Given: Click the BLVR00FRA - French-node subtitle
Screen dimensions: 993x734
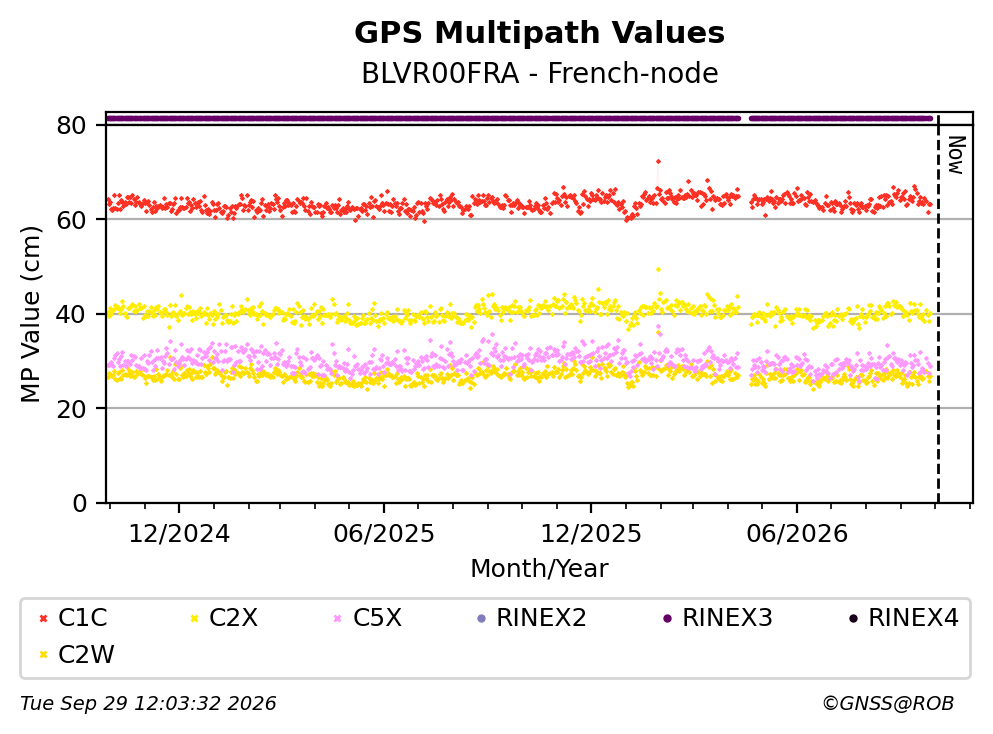Looking at the screenshot, I should (540, 73).
